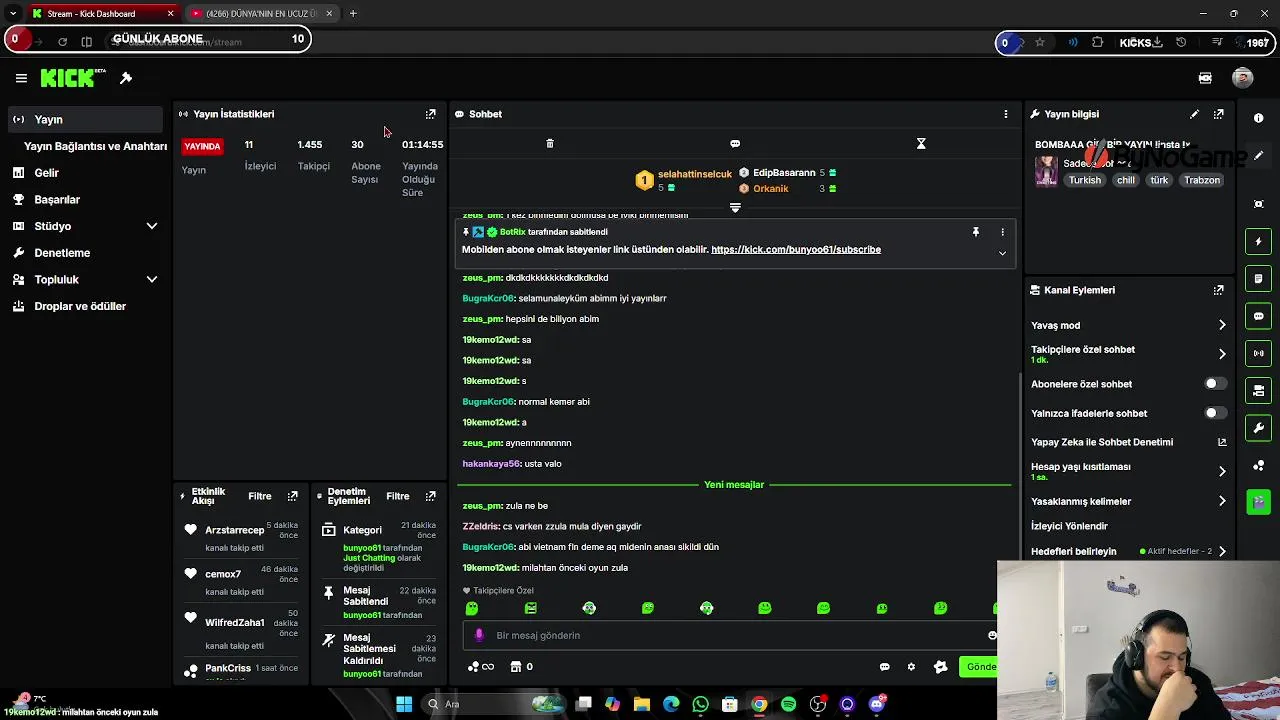Click chat bubble icon in right sidebar
The width and height of the screenshot is (1280, 720).
1258,316
